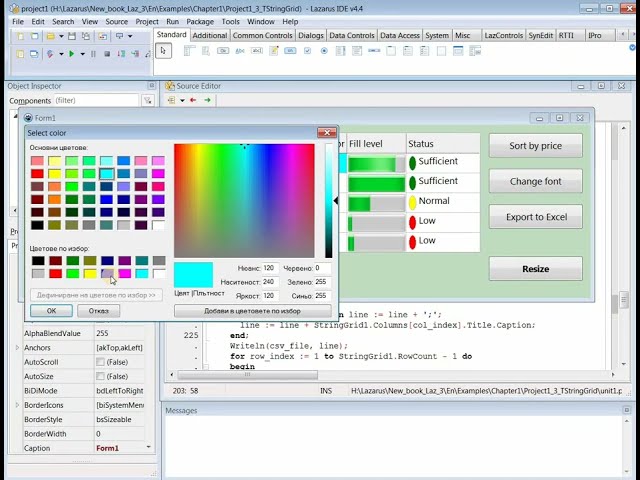Viewport: 640px width, 480px height.
Task: Click the Stop debugging square icon
Action: point(107,53)
